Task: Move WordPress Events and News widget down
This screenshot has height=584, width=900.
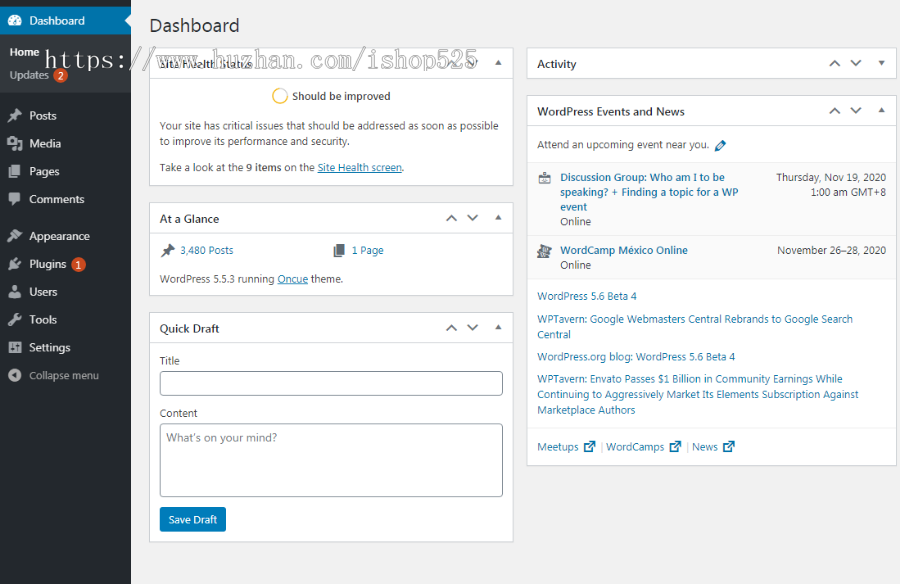Action: point(856,111)
